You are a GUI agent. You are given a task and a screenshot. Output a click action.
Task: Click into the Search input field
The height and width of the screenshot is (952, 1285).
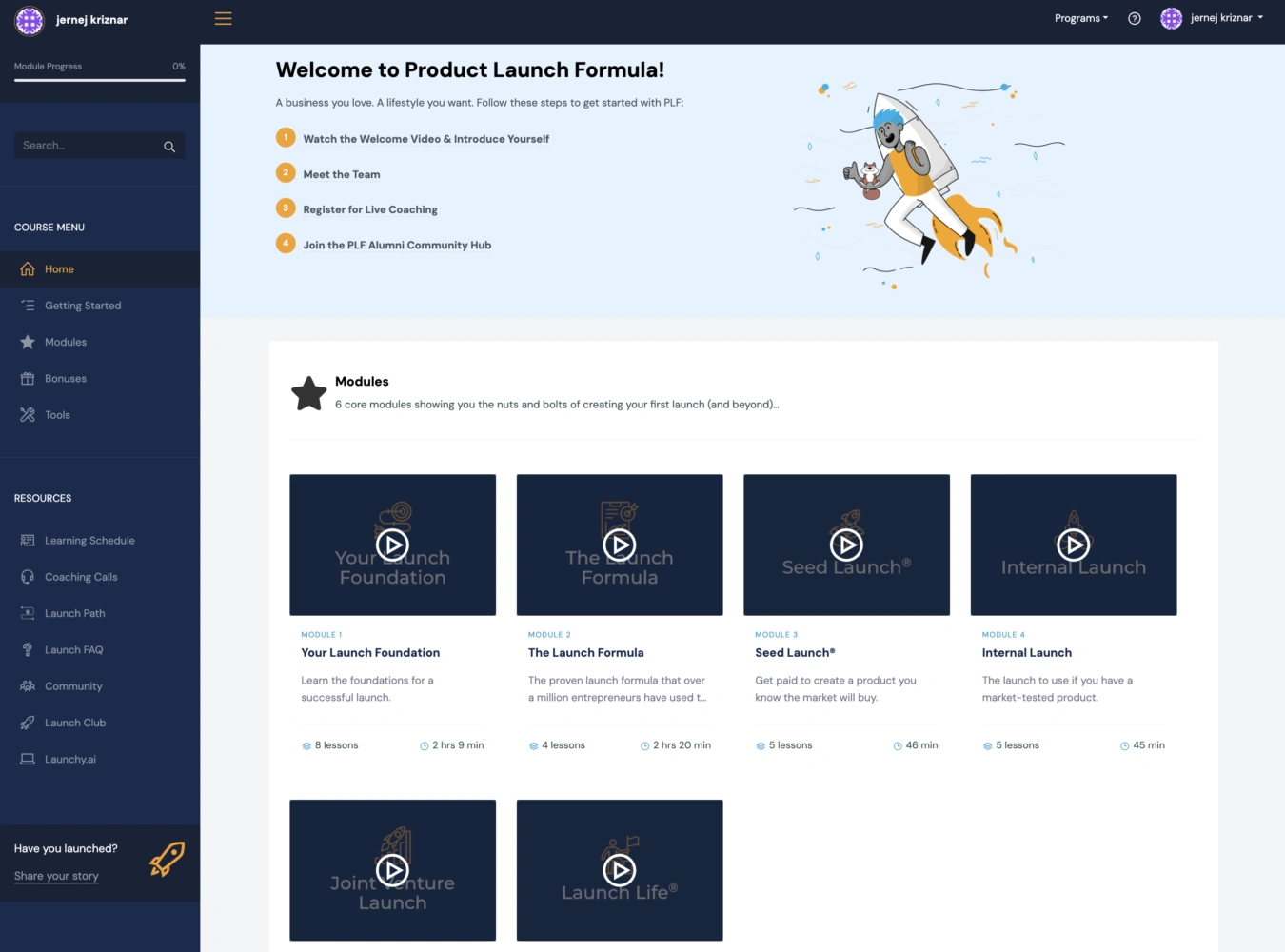[x=88, y=146]
